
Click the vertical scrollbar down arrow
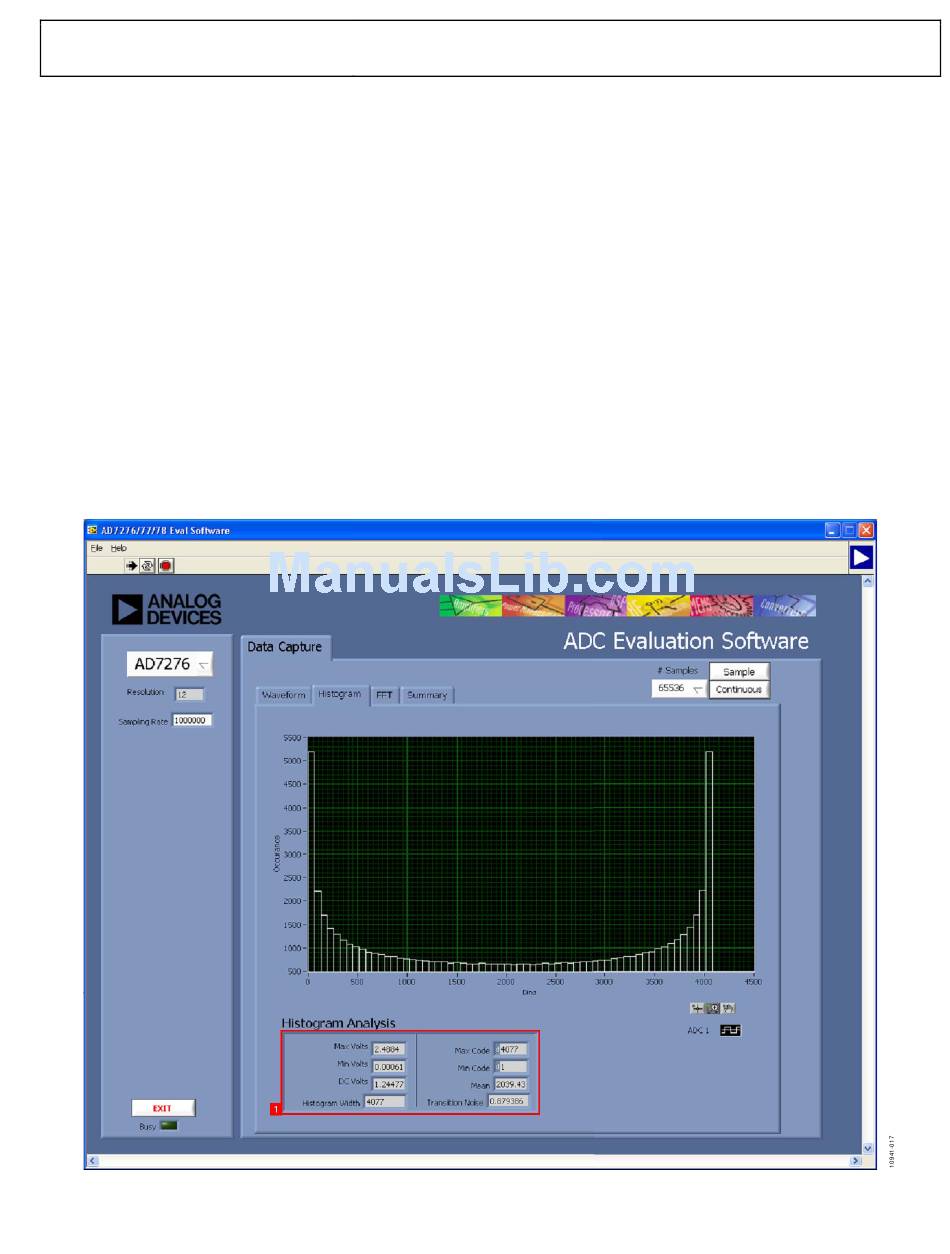[868, 1148]
